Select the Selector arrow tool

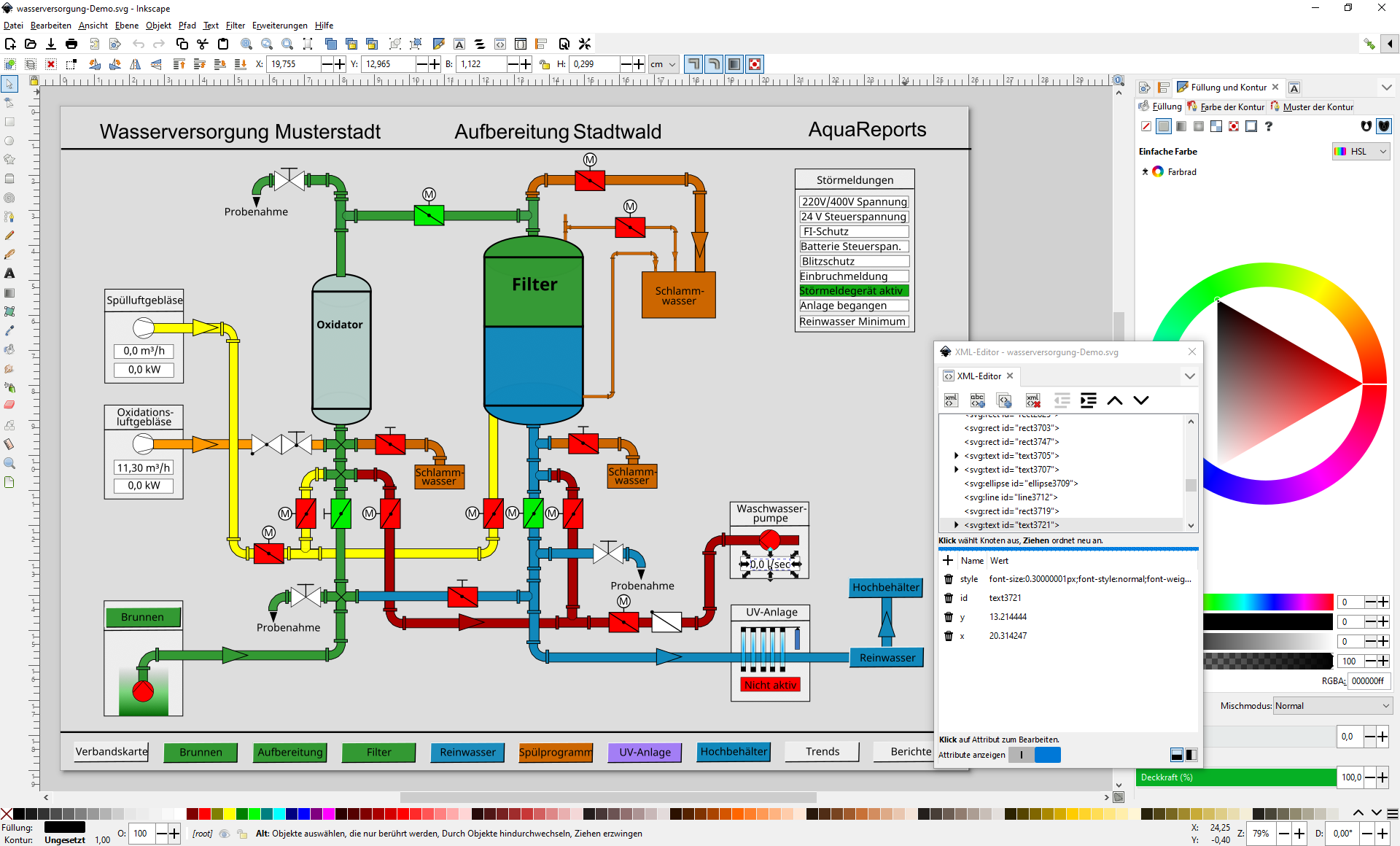[x=9, y=84]
